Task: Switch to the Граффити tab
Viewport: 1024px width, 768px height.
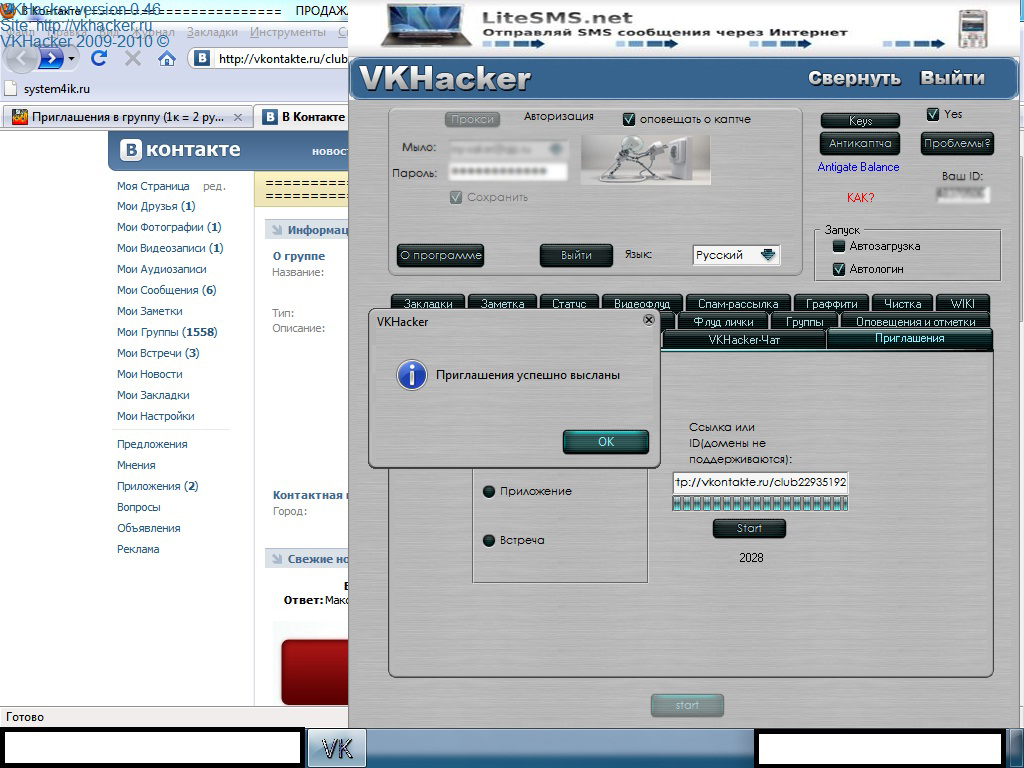Action: coord(831,303)
